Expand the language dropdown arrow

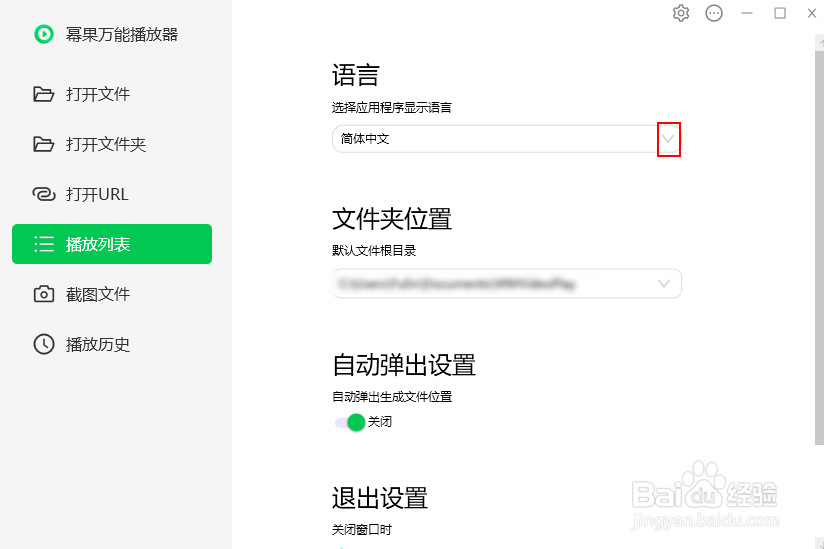point(668,140)
